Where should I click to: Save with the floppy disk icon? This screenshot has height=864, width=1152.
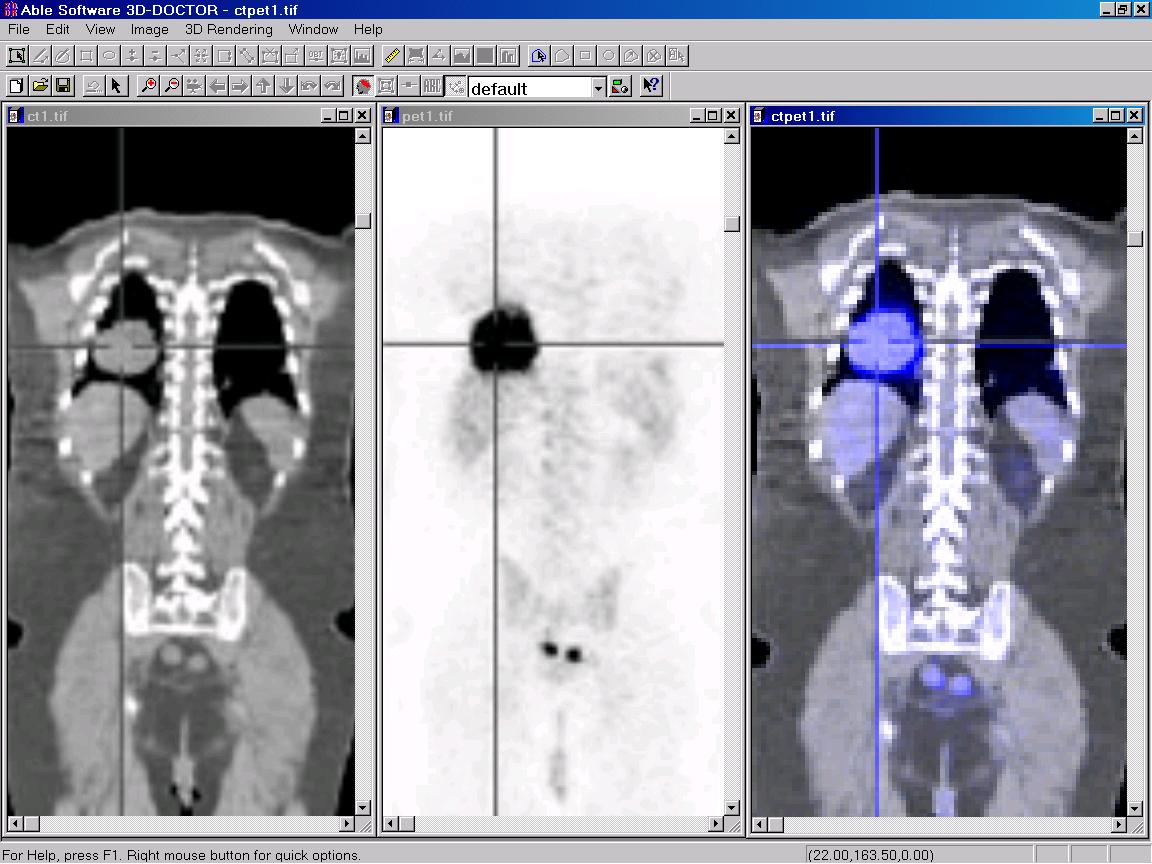click(63, 86)
